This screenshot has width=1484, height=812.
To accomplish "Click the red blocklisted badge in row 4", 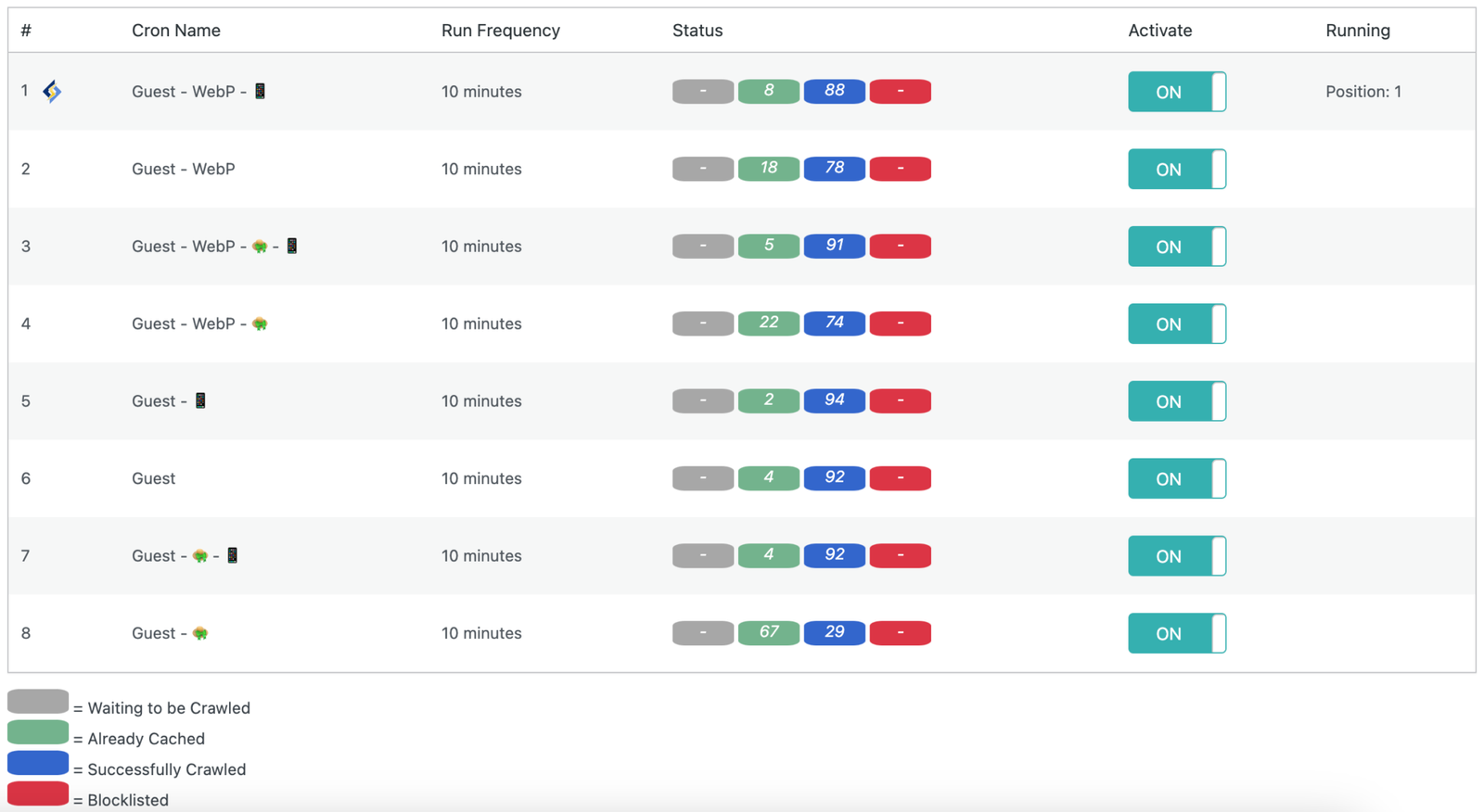I will pyautogui.click(x=900, y=324).
